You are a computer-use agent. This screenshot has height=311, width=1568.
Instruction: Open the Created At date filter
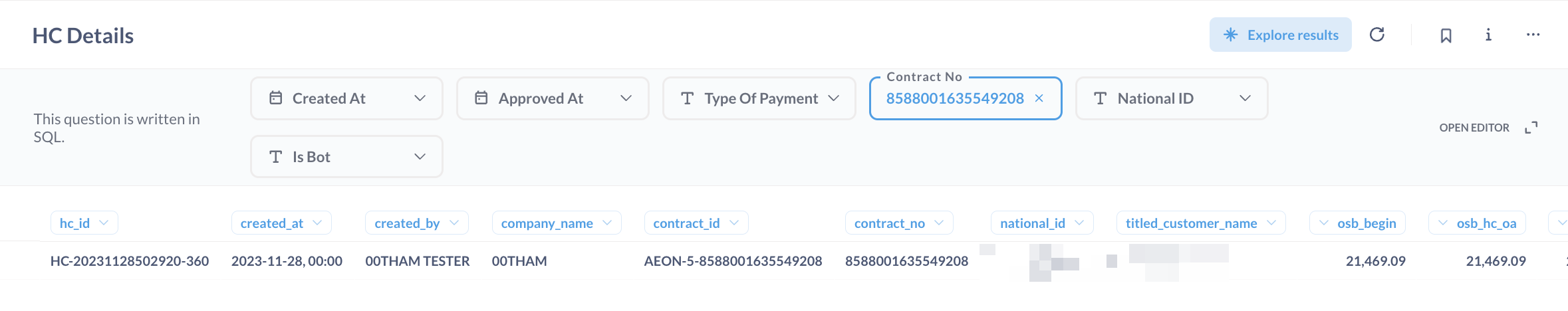(346, 98)
